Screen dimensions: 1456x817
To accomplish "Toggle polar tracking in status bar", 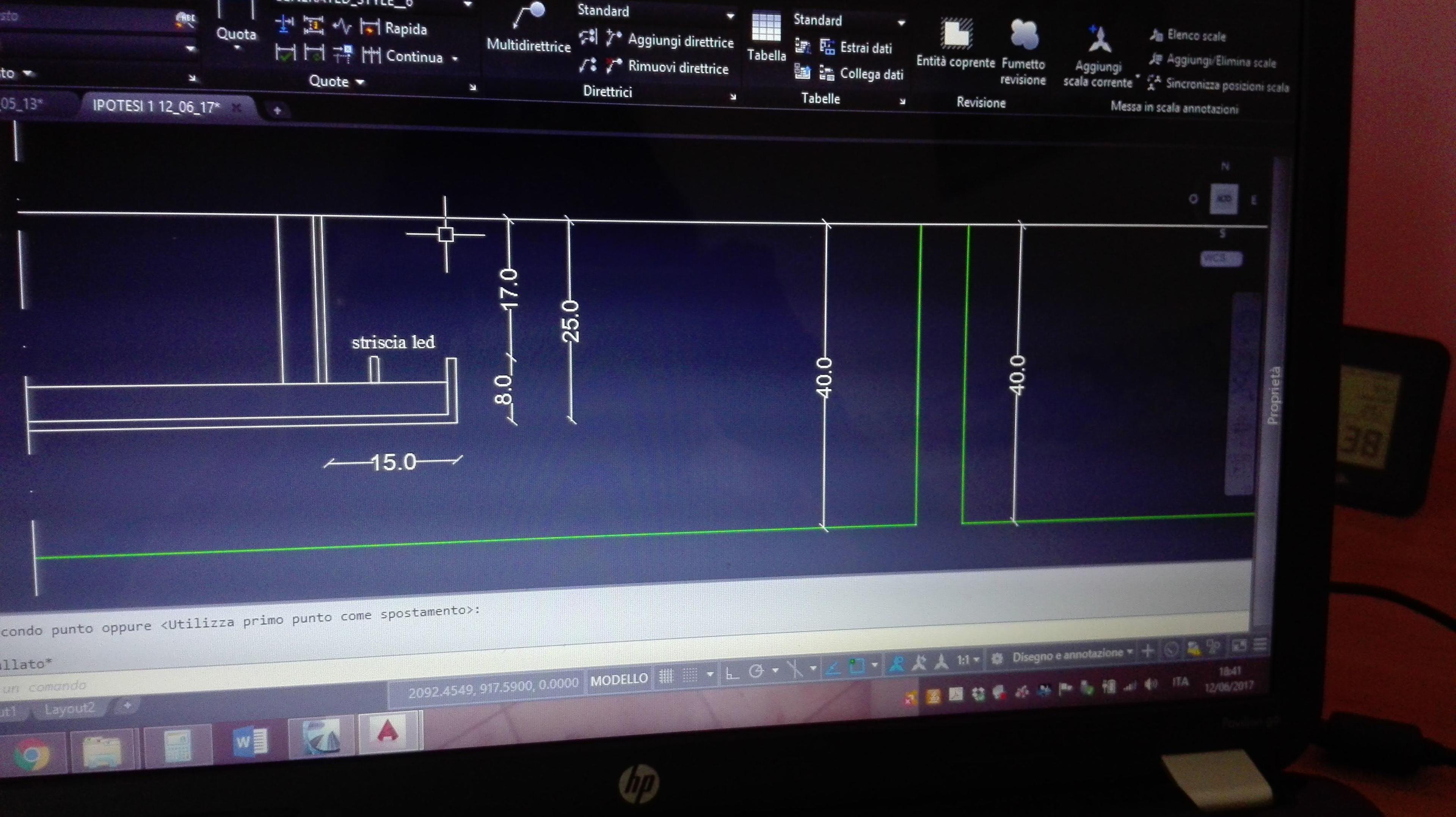I will coord(756,672).
